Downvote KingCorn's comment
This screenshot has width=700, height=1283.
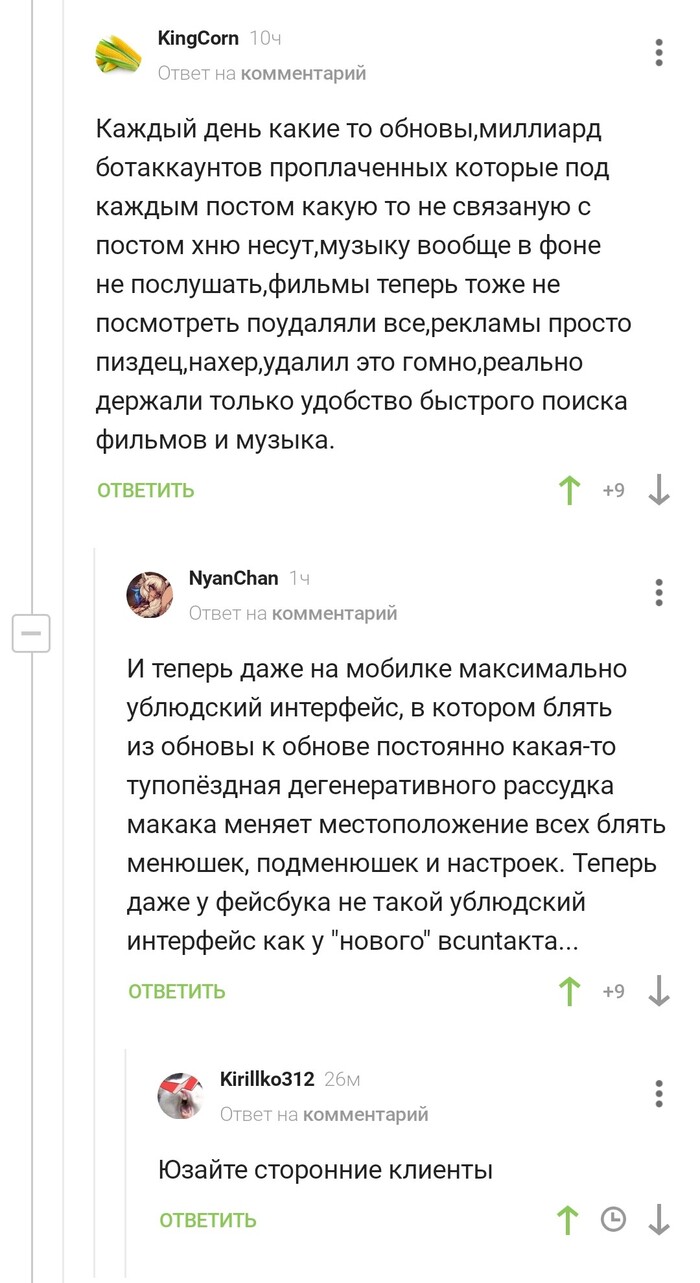click(x=659, y=490)
